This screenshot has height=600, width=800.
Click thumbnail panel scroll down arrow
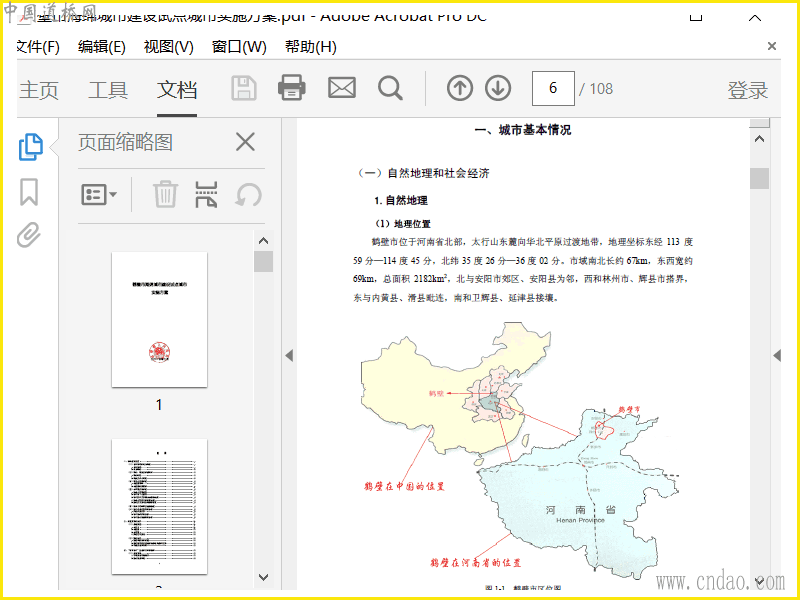click(263, 577)
